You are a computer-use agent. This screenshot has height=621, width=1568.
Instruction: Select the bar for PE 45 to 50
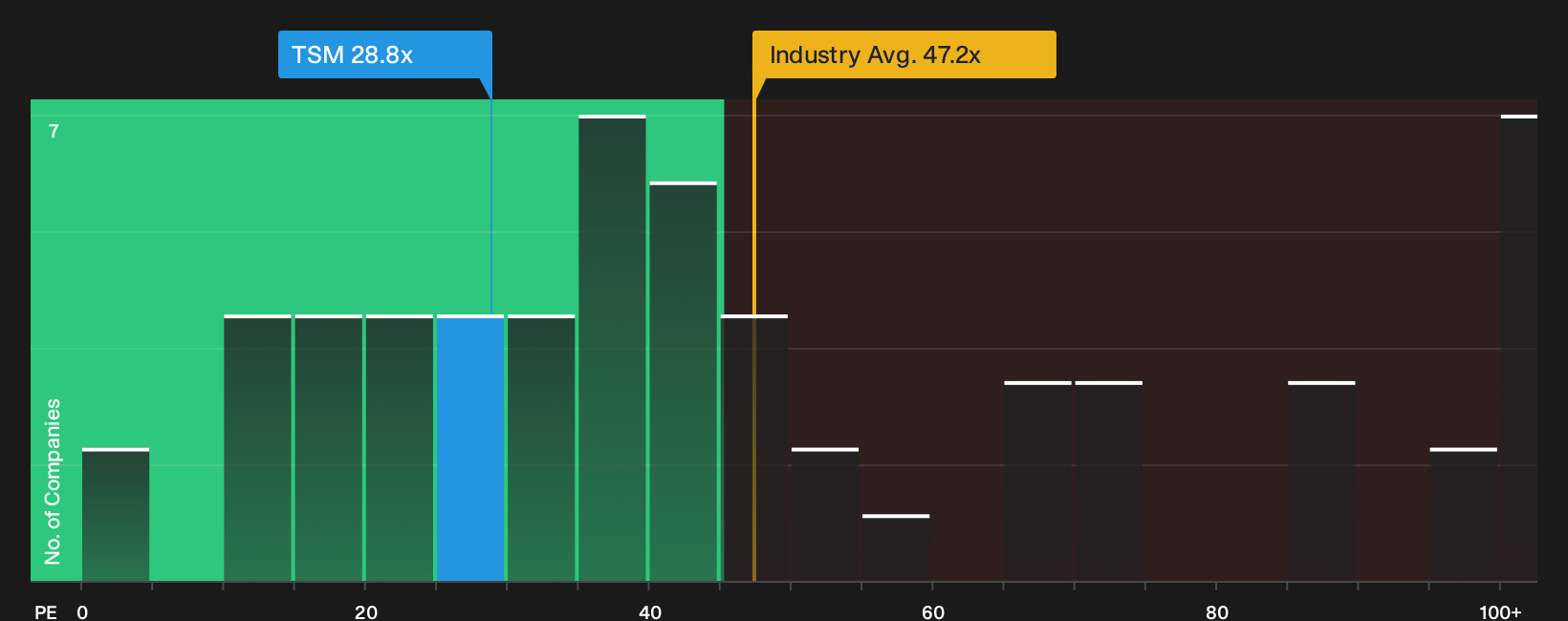coord(754,448)
